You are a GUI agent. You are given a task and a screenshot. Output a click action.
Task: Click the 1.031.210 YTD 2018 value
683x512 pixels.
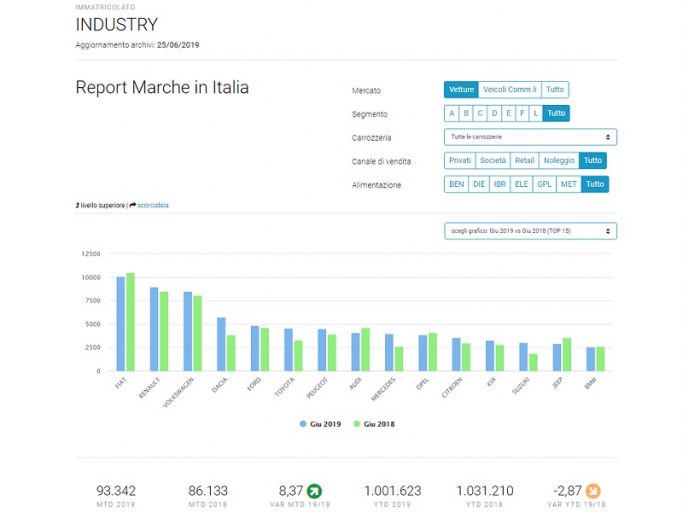485,491
